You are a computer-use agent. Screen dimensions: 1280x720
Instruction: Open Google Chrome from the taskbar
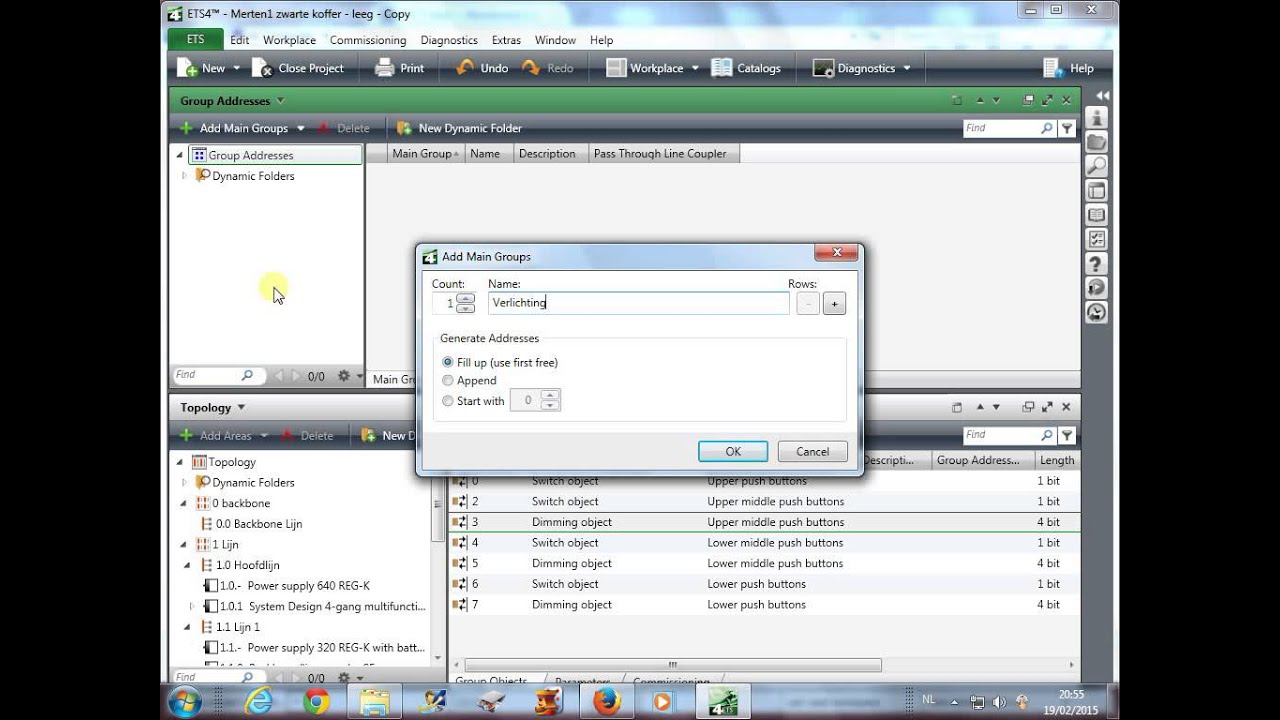tap(317, 702)
